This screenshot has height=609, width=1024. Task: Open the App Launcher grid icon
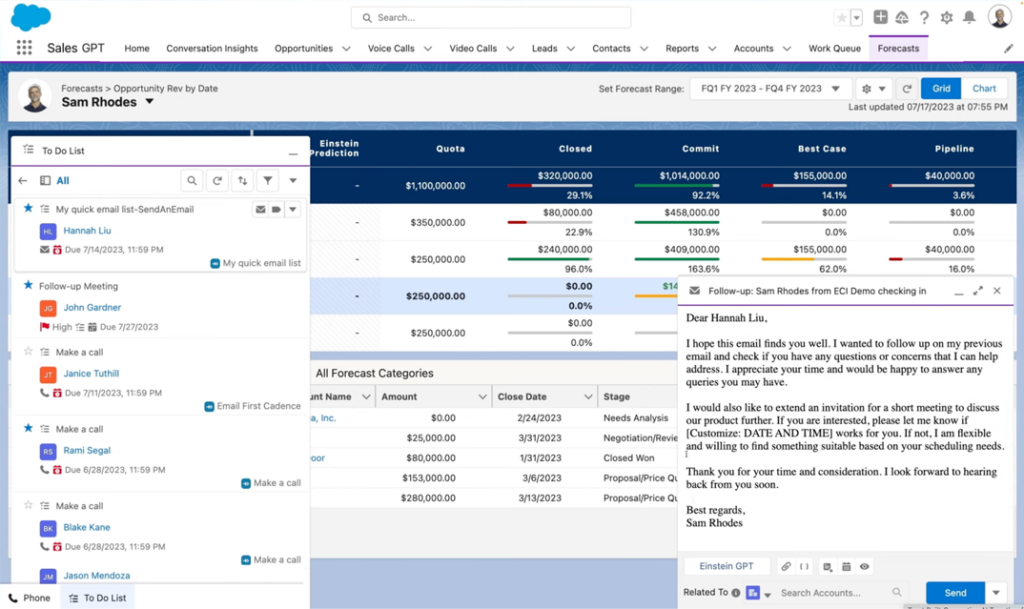pos(23,47)
